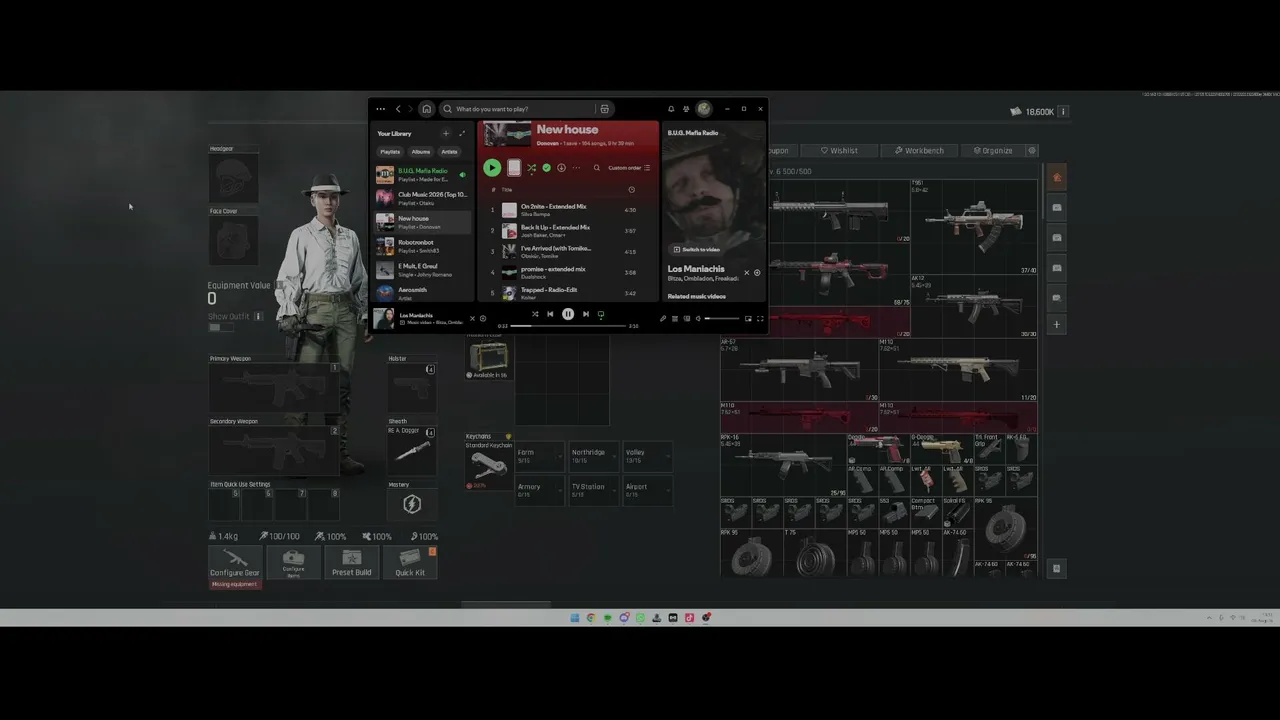The height and width of the screenshot is (720, 1280).
Task: Click the Show Outfit info icon
Action: (258, 316)
